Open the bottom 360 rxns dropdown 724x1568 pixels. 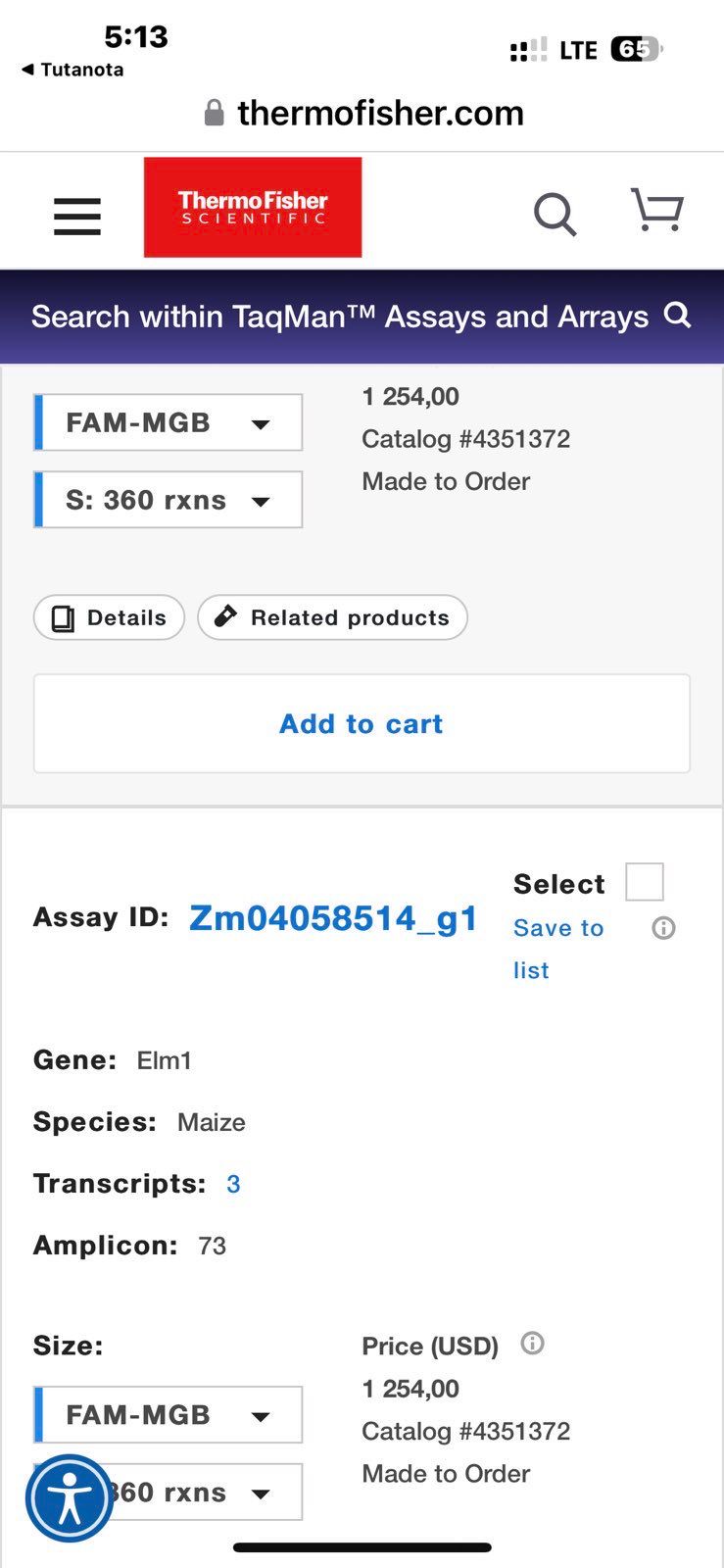(169, 1492)
